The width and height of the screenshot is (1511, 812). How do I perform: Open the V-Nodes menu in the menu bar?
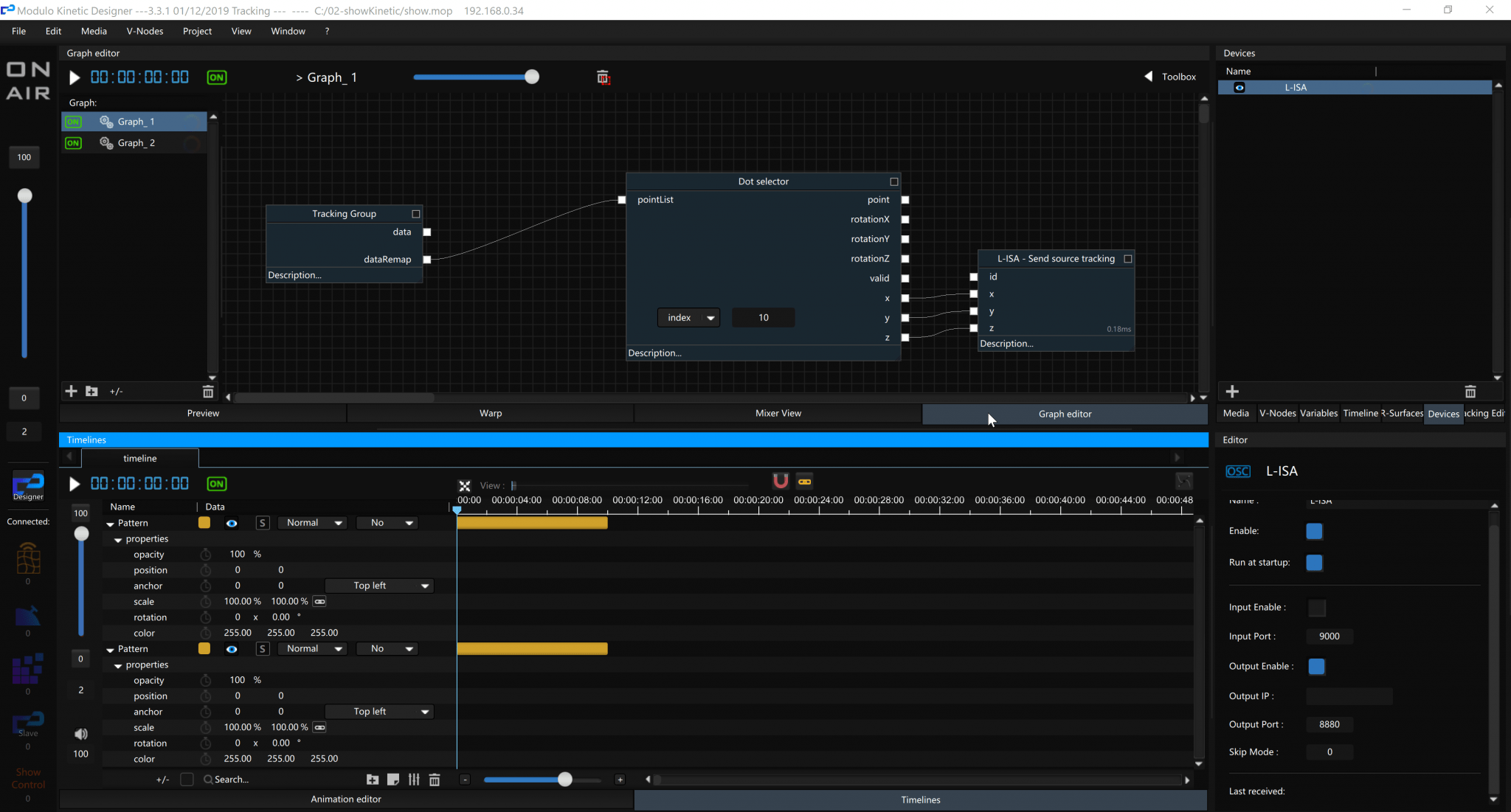pyautogui.click(x=145, y=31)
